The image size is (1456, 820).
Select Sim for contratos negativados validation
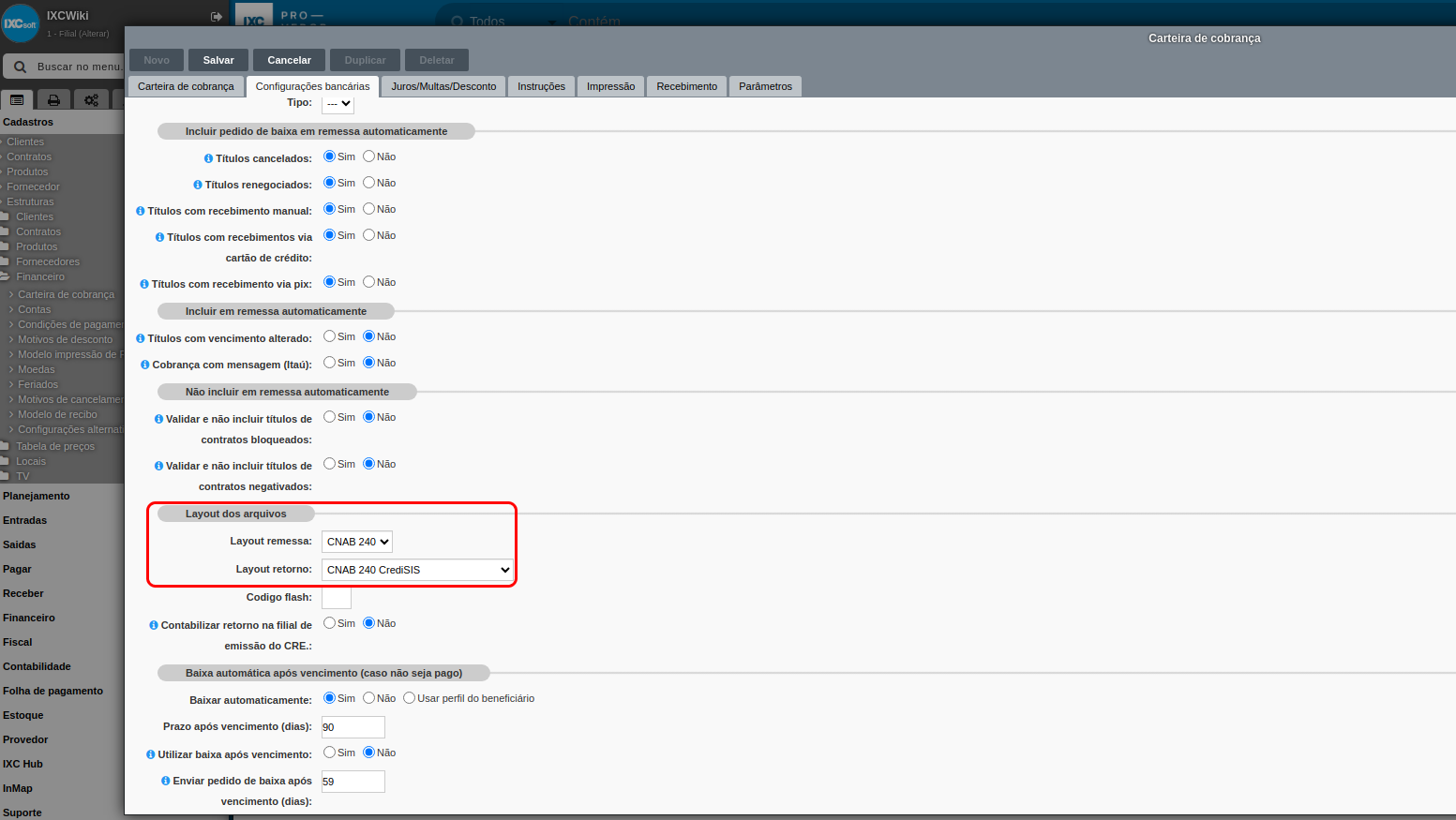click(x=329, y=464)
